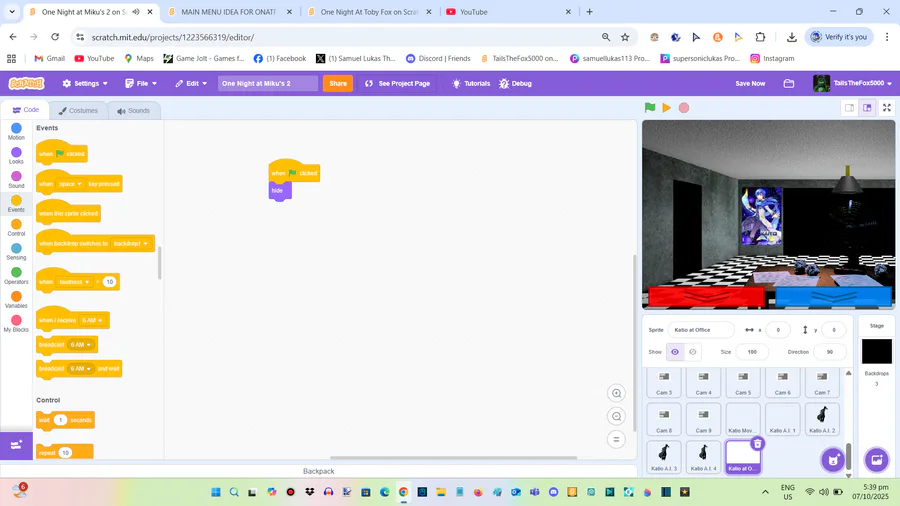Open the Gmail bookmark
The width and height of the screenshot is (900, 506).
click(49, 59)
